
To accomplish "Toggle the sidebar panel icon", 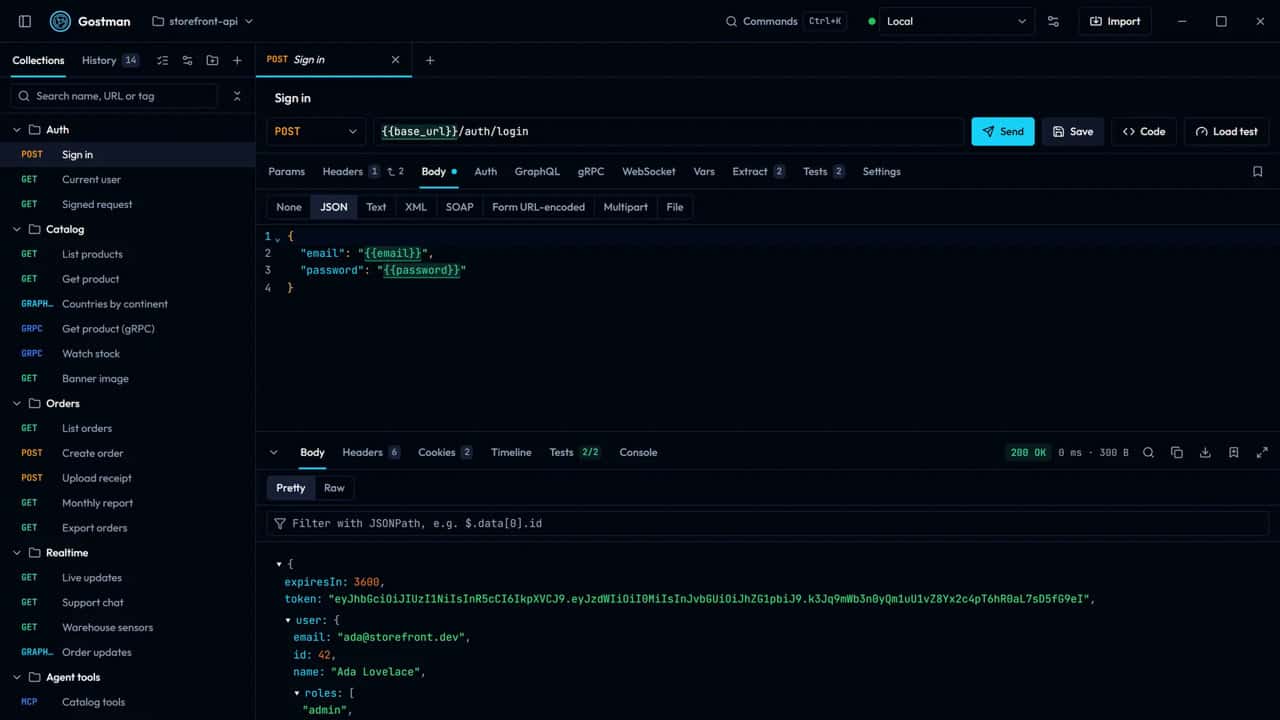I will click(x=25, y=21).
